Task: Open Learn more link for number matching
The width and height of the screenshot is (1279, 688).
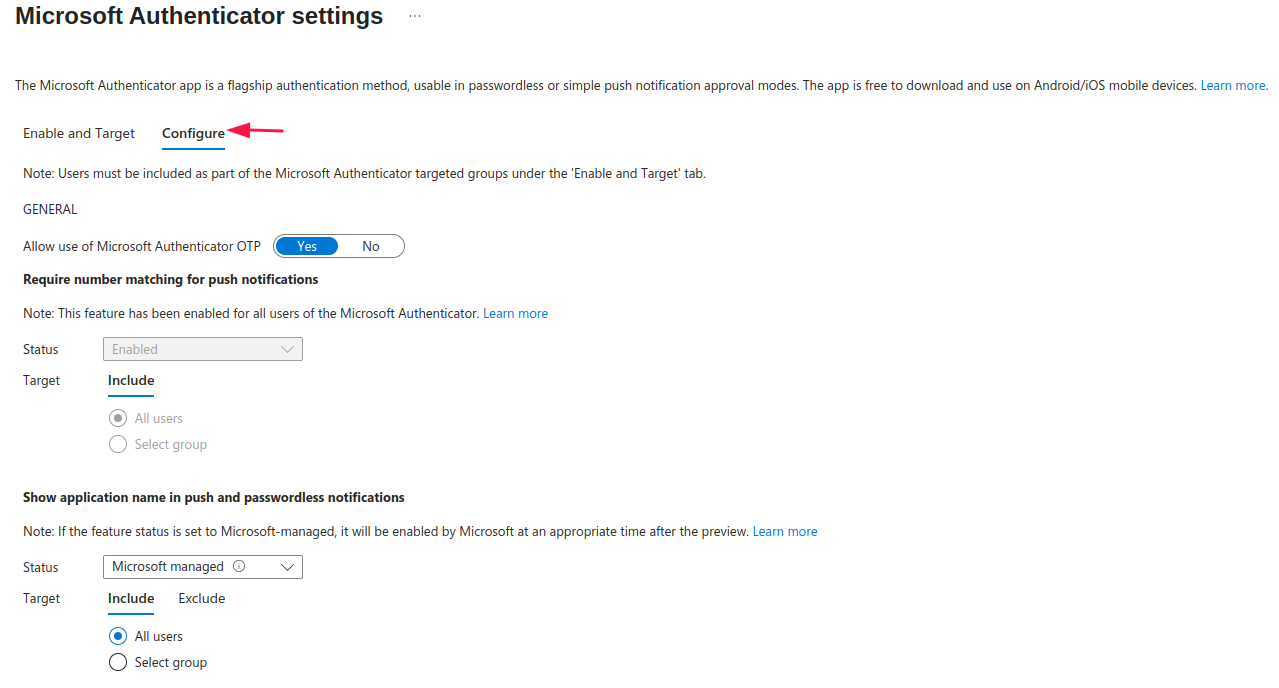Action: pyautogui.click(x=515, y=313)
